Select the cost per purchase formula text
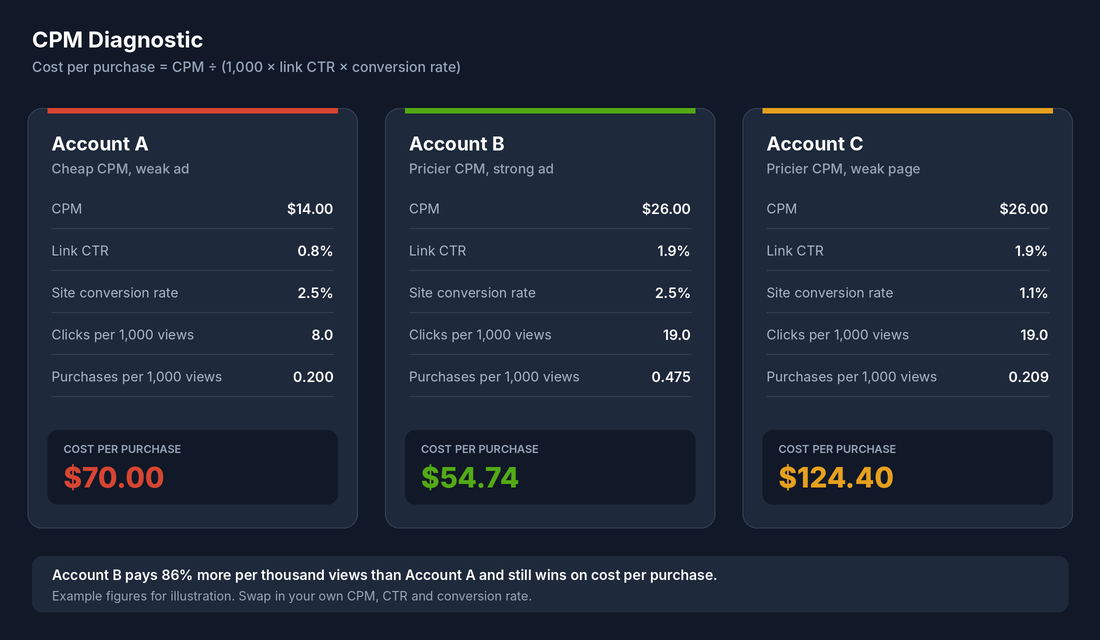This screenshot has width=1100, height=640. click(246, 67)
